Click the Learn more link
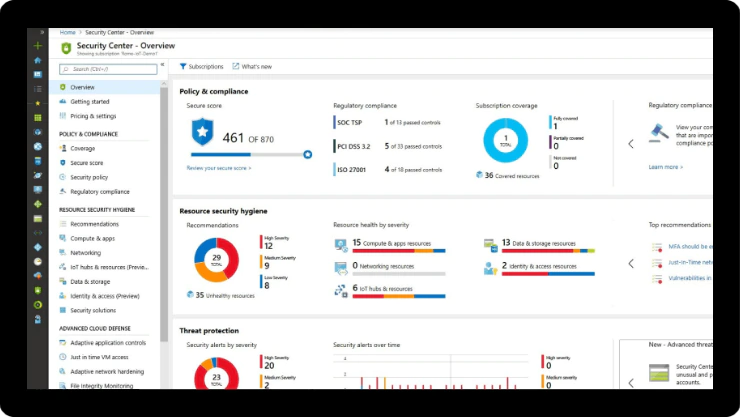This screenshot has width=740, height=417. [665, 167]
